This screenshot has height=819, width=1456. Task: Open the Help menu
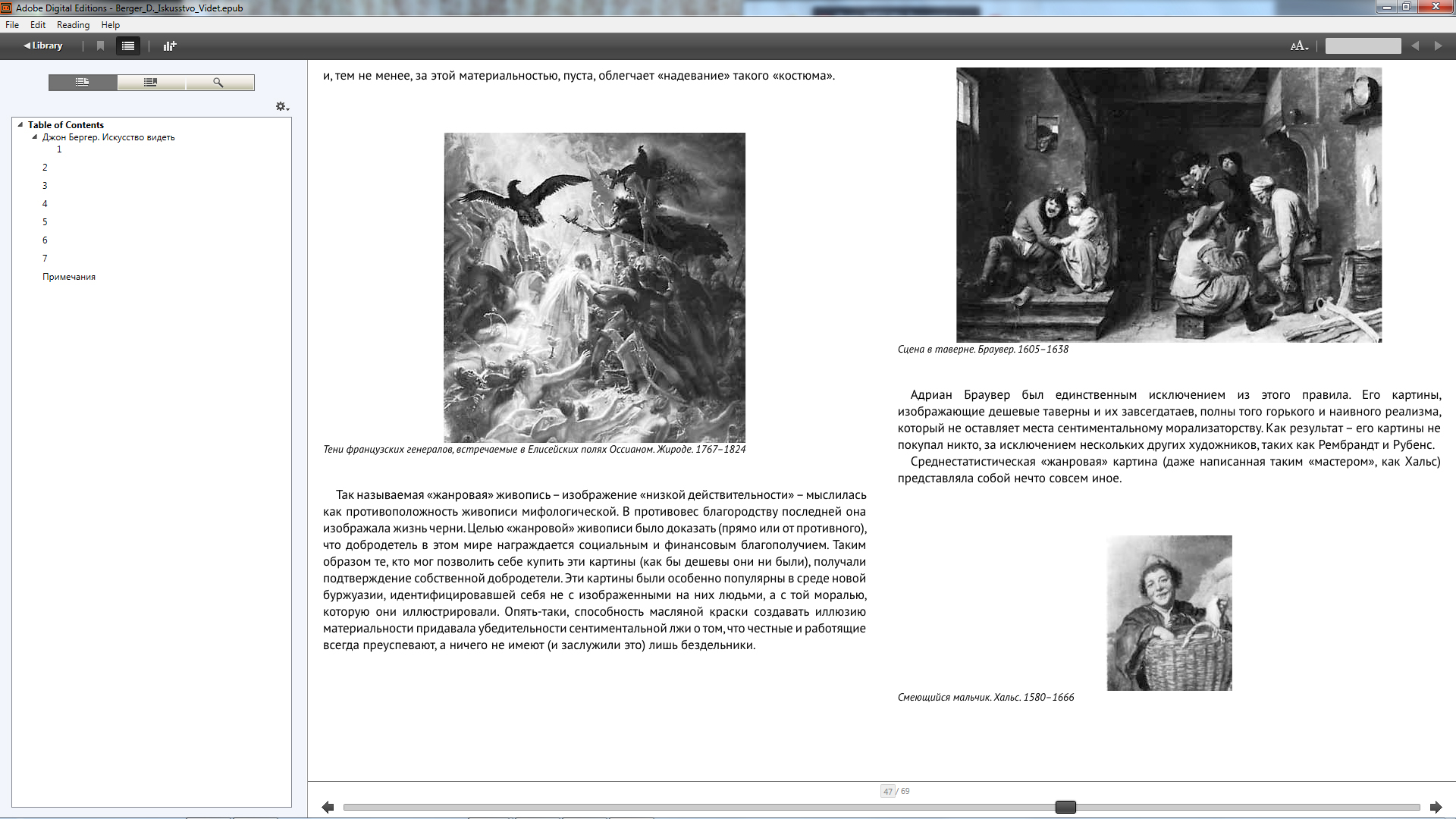pos(111,25)
